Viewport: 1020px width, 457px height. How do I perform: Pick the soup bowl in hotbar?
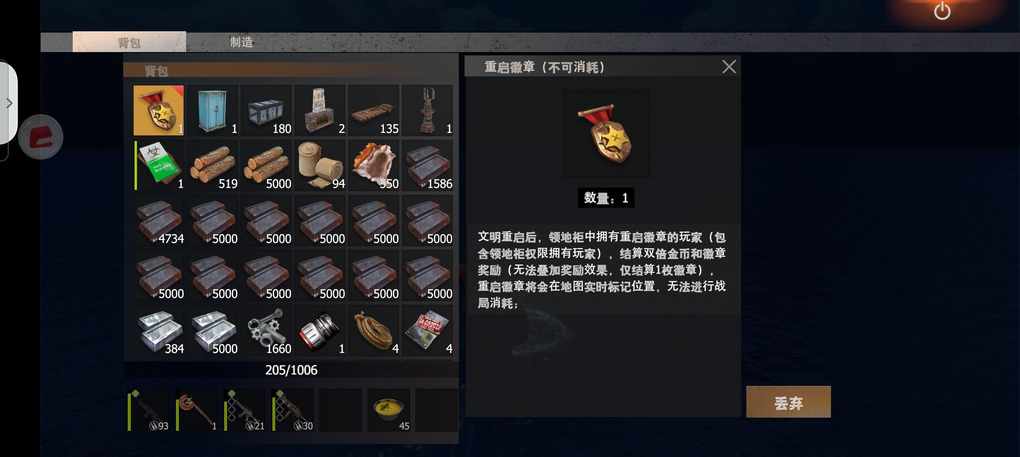pos(388,410)
